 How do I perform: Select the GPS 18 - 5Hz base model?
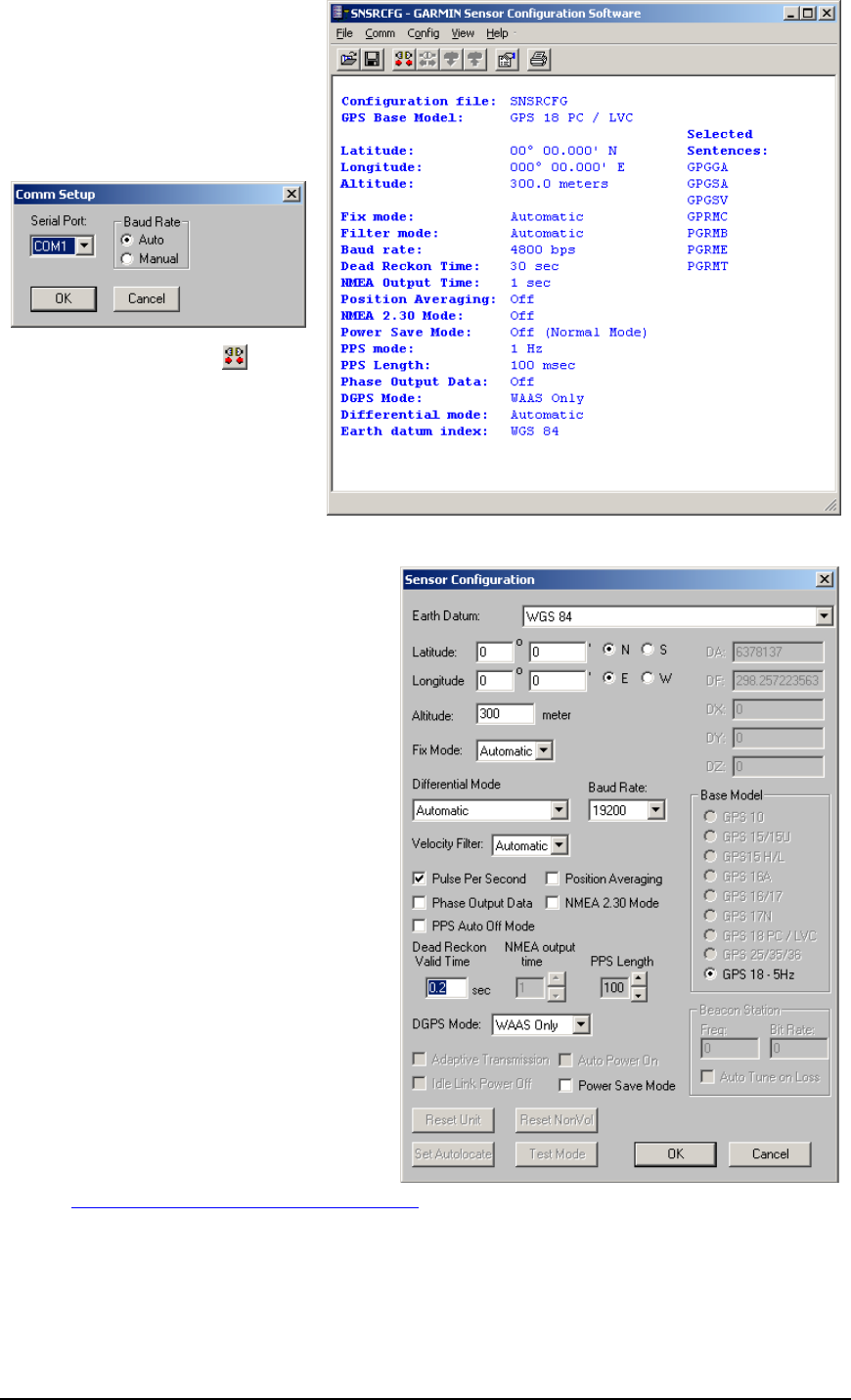click(710, 974)
